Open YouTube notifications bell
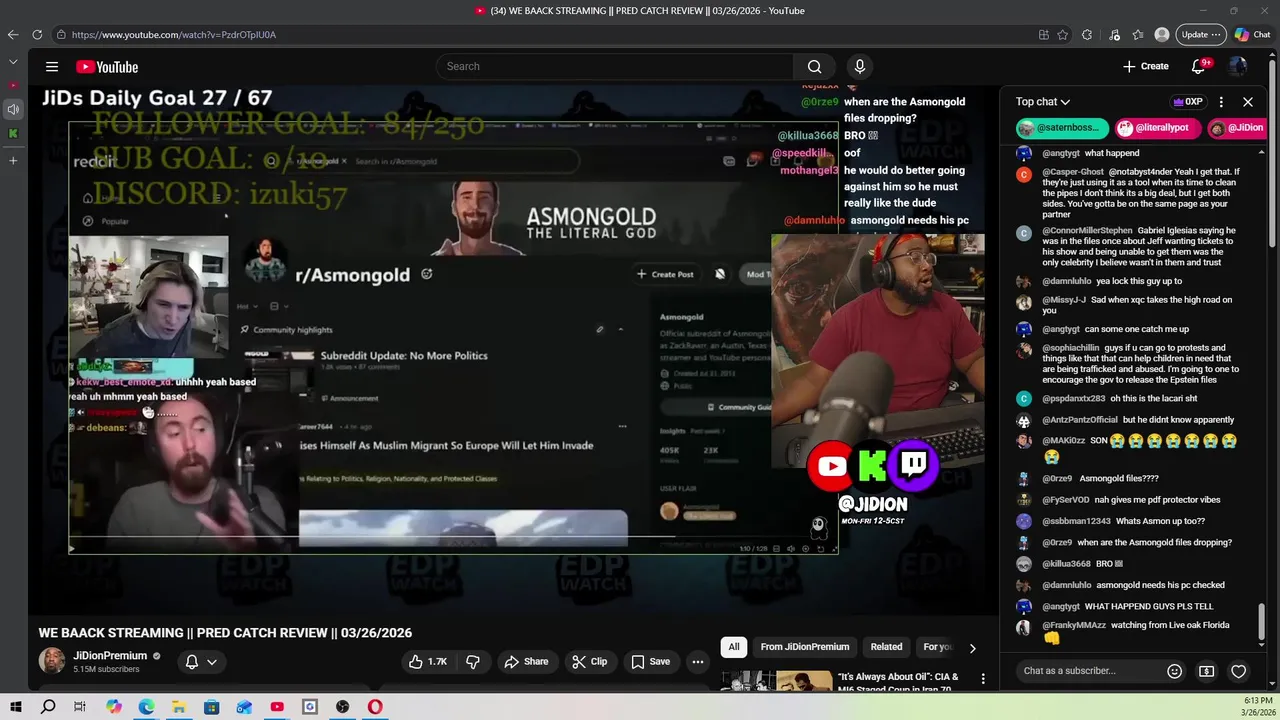 coord(1199,67)
